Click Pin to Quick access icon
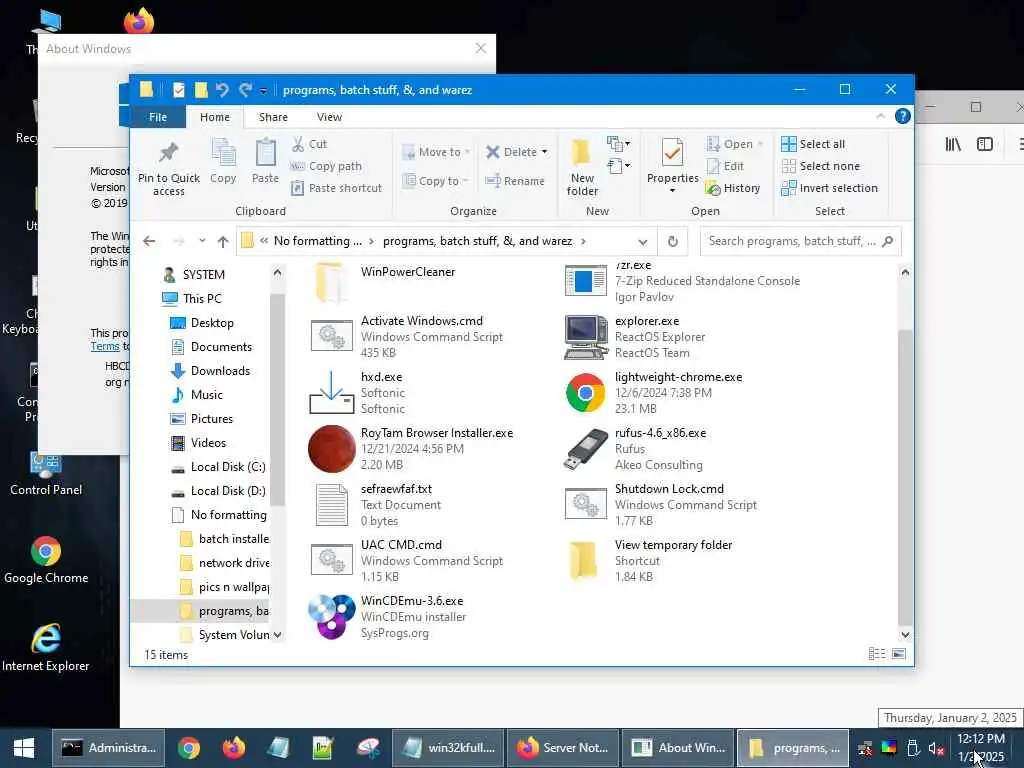The height and width of the screenshot is (768, 1024). click(x=168, y=153)
